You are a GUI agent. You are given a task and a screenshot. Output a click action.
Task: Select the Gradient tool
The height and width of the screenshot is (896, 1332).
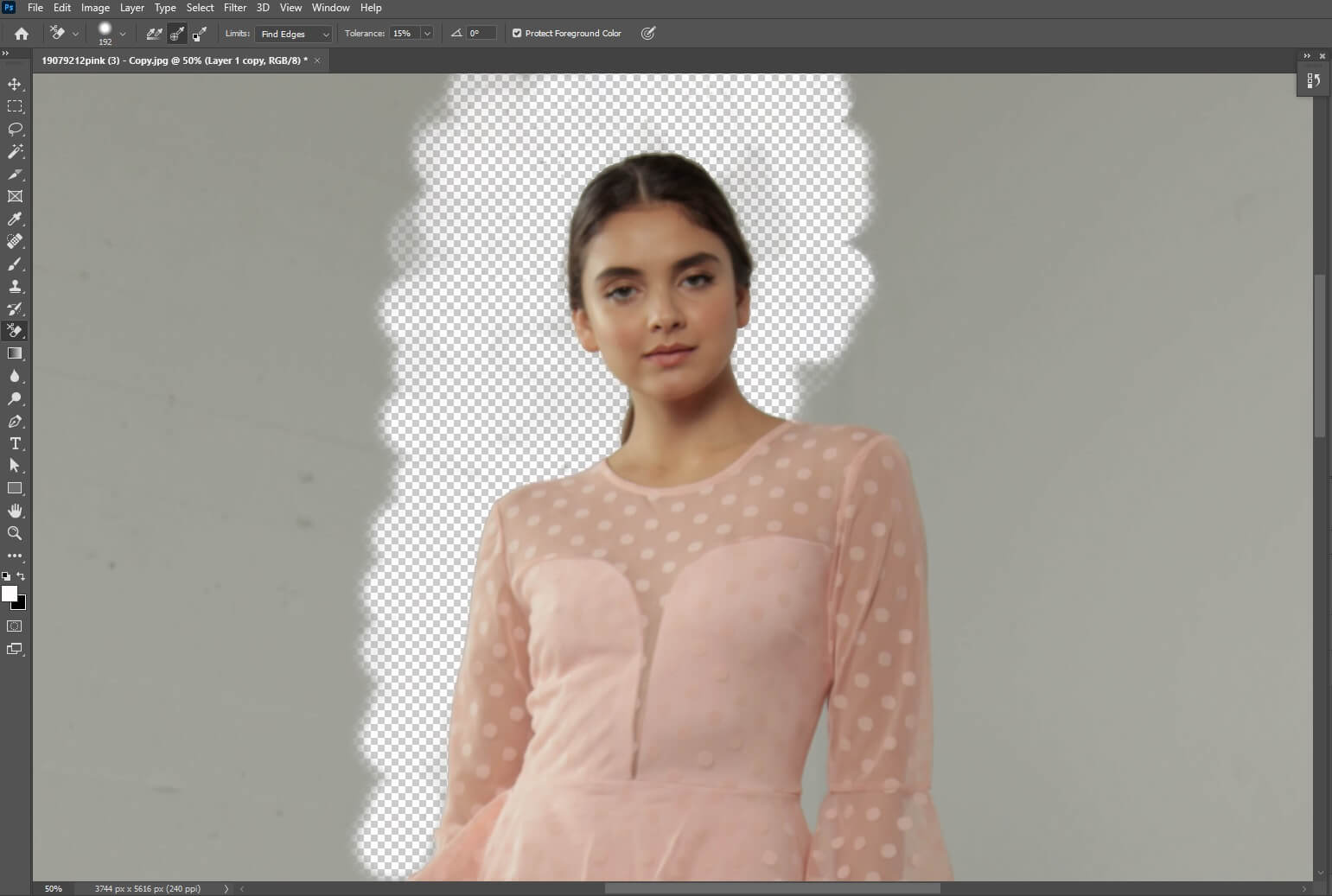point(15,353)
